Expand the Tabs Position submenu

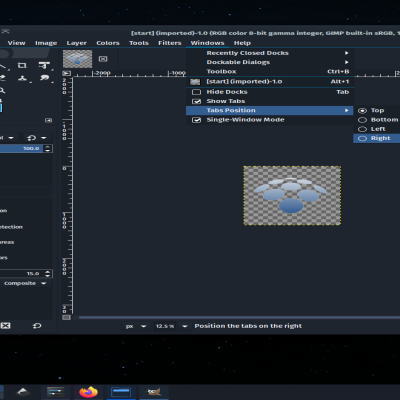point(270,110)
